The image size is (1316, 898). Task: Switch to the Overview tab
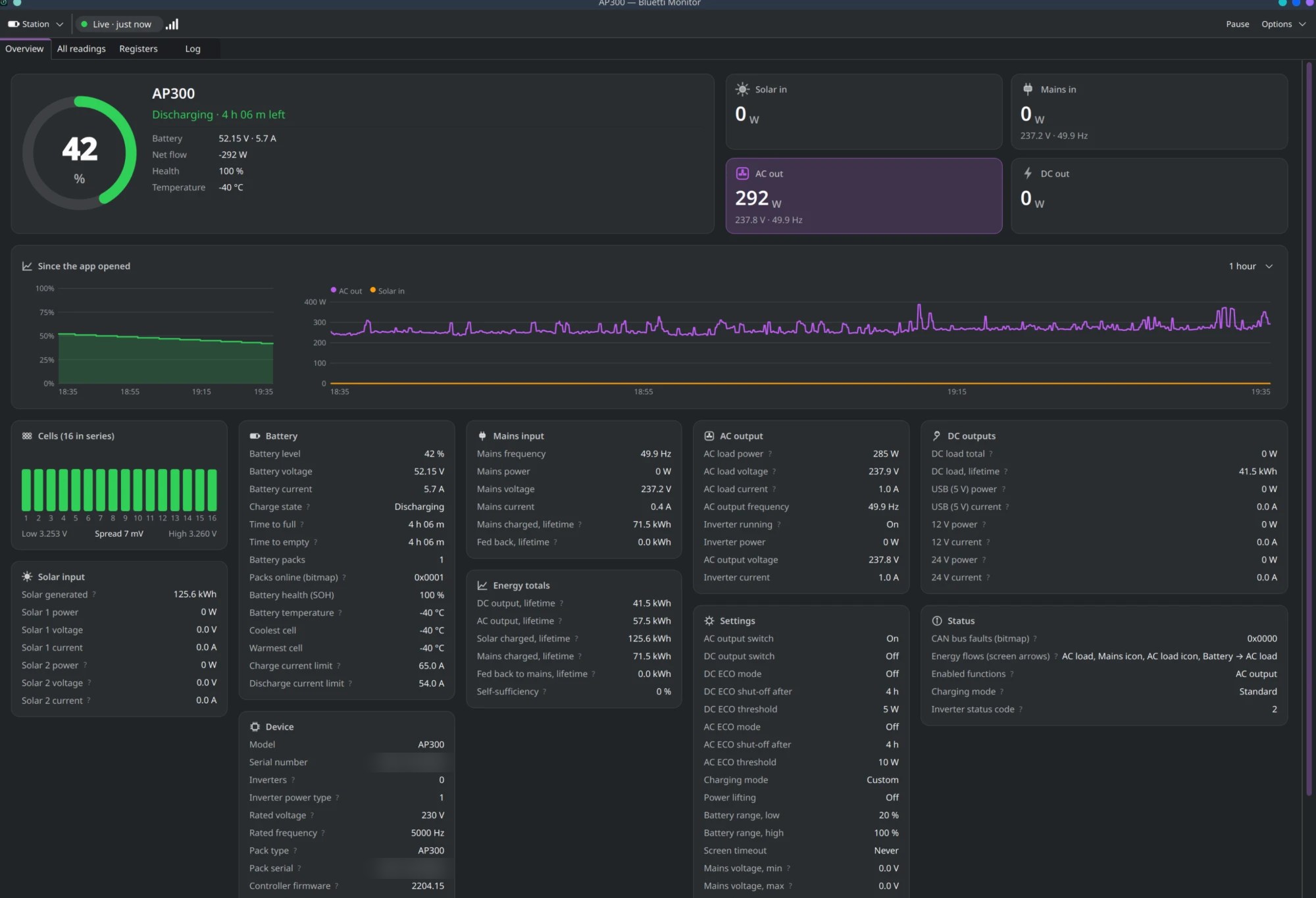(24, 49)
